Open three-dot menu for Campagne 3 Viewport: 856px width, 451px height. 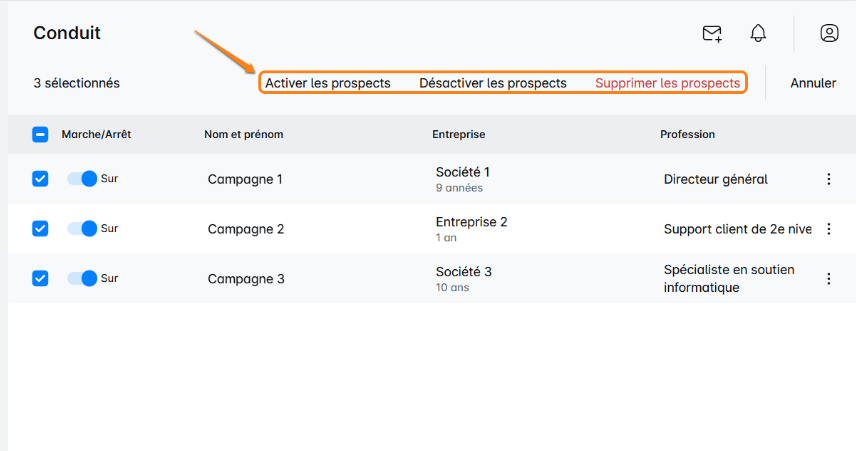point(828,279)
